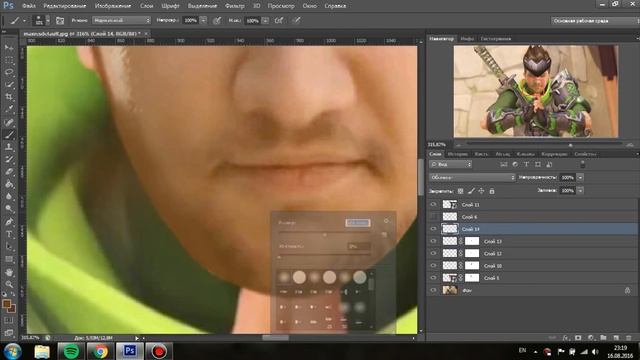Select the Pen tool
The height and width of the screenshot is (360, 640).
(9, 222)
